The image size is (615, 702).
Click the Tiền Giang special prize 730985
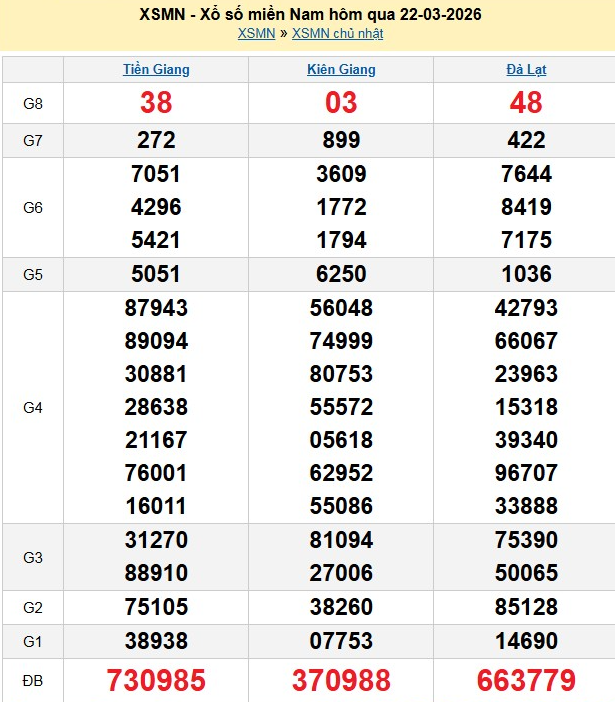156,681
